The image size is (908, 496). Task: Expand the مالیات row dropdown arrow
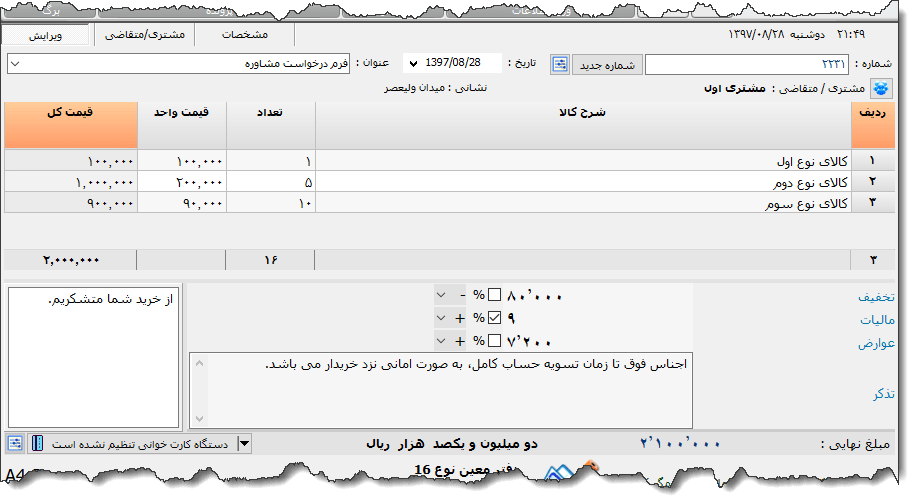coord(441,318)
